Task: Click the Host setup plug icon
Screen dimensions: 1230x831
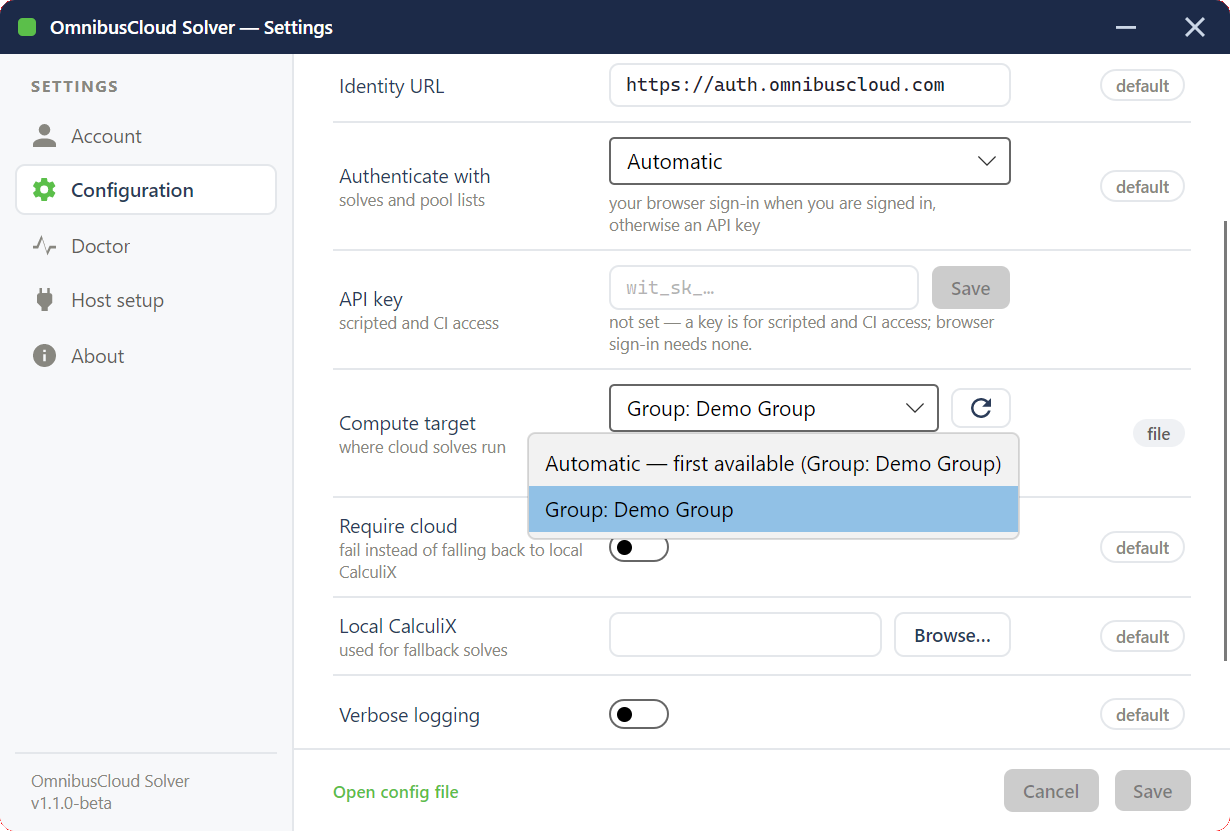Action: pos(44,300)
